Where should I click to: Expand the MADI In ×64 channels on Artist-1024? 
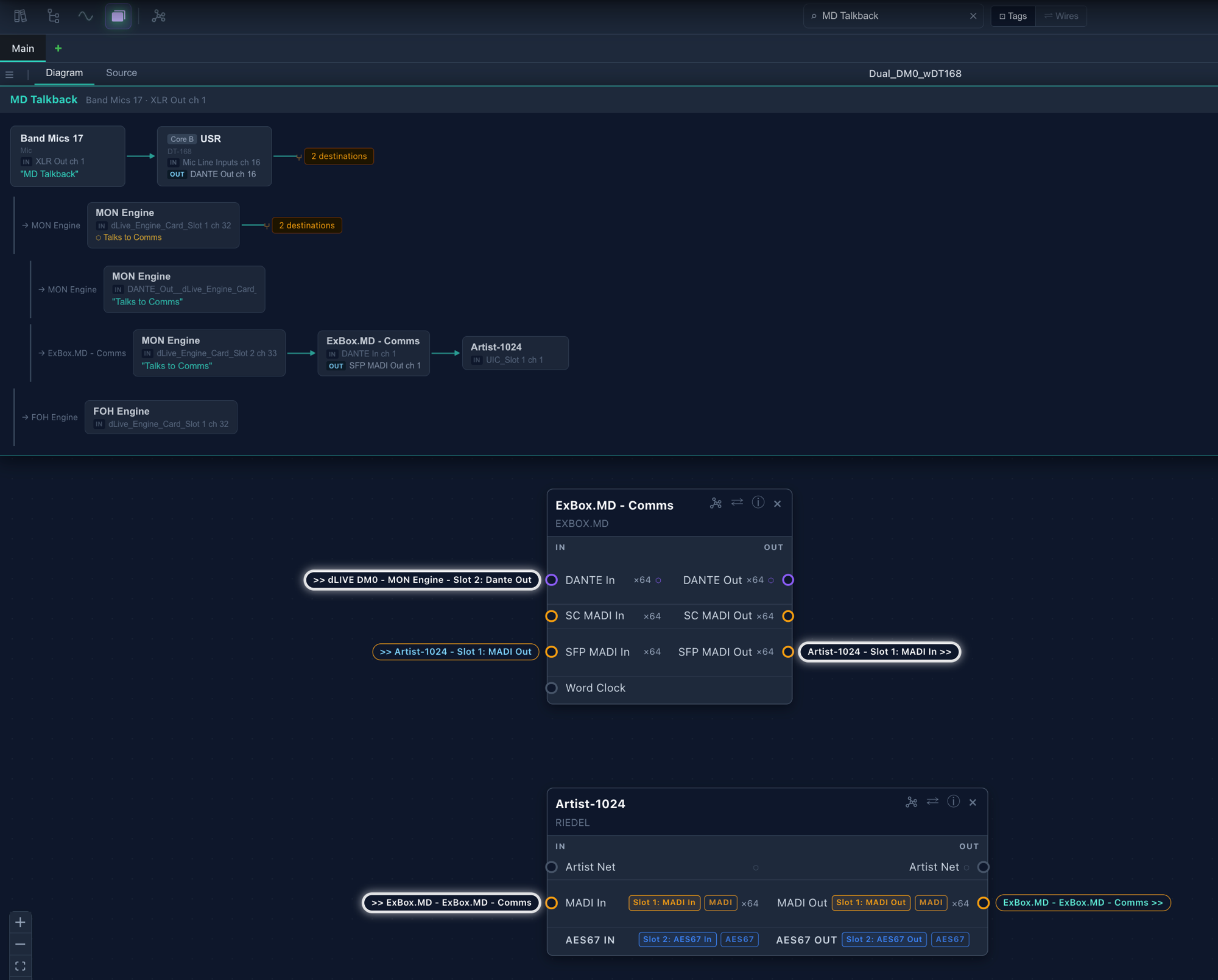[750, 903]
